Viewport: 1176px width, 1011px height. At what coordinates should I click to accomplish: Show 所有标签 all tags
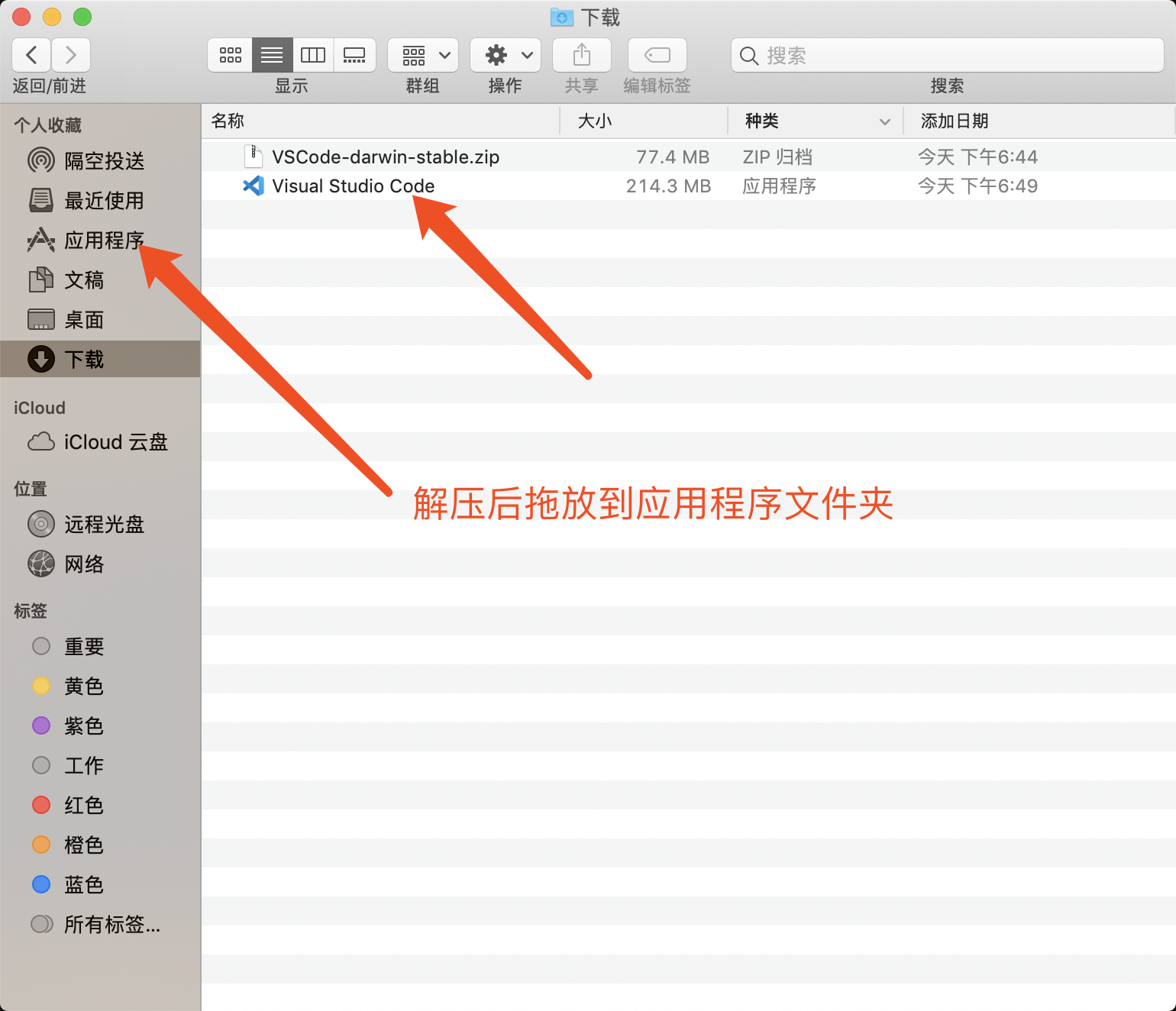pyautogui.click(x=100, y=924)
